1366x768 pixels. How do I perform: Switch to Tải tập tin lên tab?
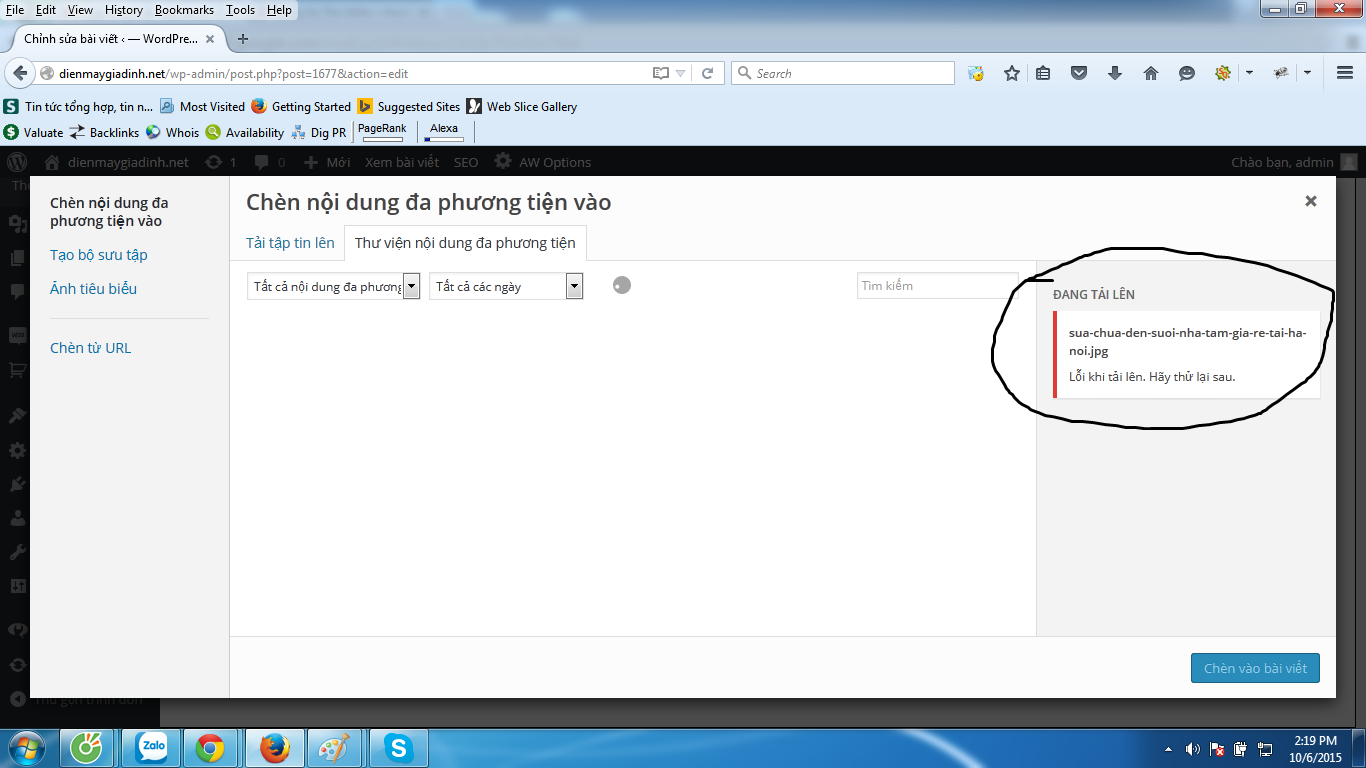point(290,243)
